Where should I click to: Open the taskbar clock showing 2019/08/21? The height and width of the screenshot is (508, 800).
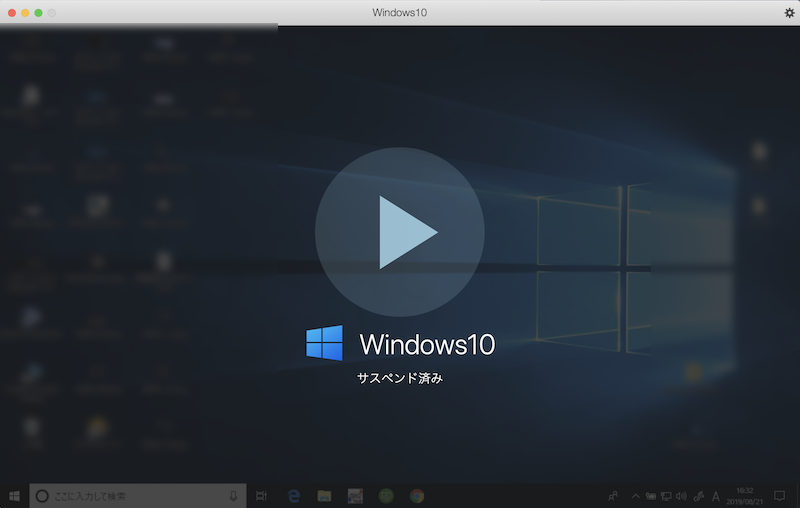click(746, 495)
